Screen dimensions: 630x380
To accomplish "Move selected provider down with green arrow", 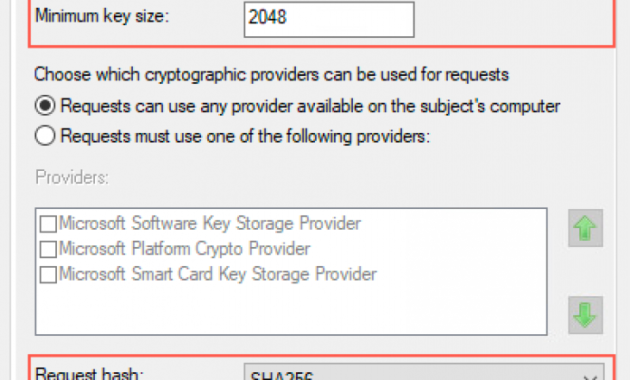I will point(585,315).
